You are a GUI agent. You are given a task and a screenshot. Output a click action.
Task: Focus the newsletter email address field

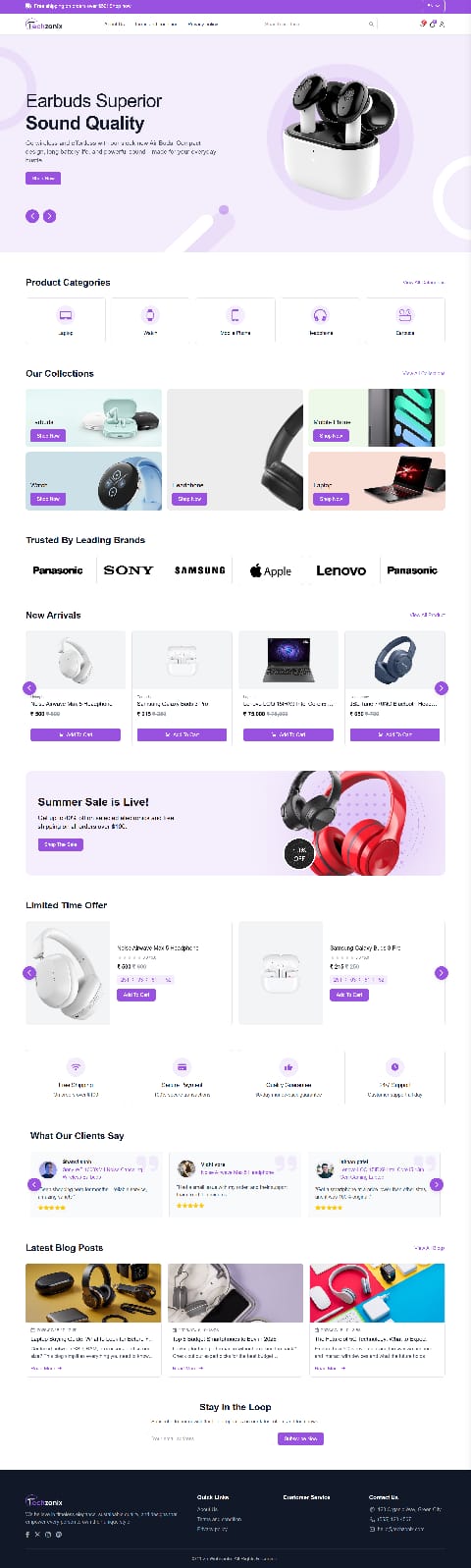[211, 1438]
